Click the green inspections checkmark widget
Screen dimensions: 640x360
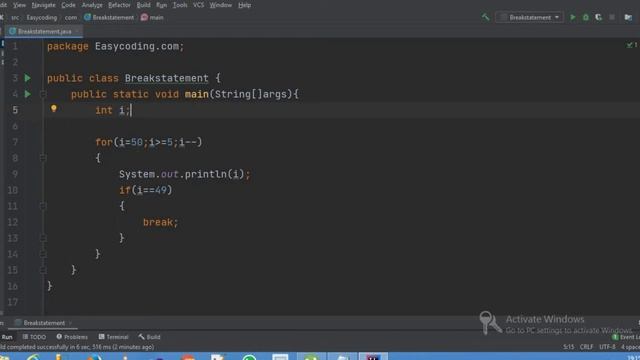coord(631,44)
